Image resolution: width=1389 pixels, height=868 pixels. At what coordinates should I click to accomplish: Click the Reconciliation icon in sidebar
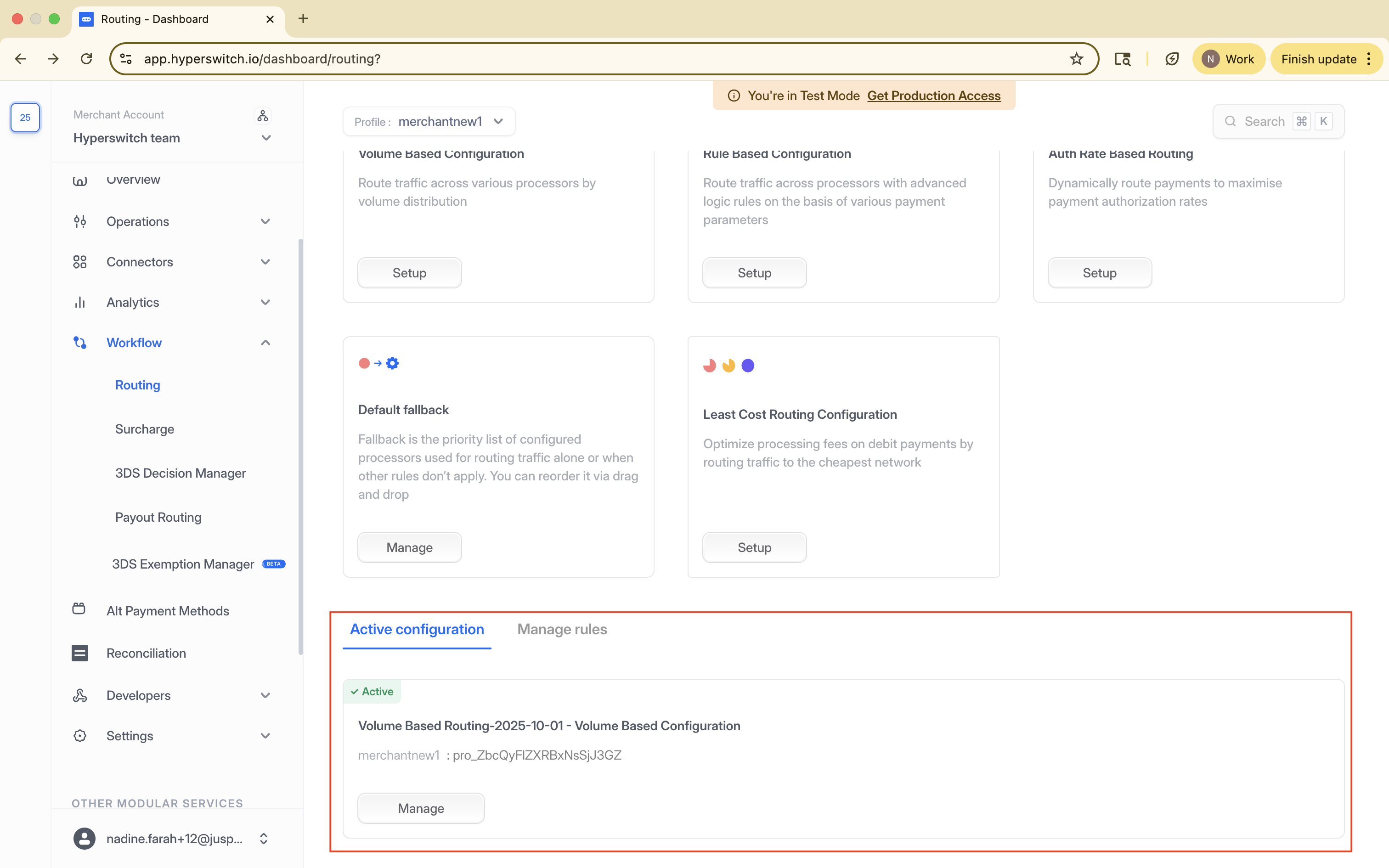(80, 653)
